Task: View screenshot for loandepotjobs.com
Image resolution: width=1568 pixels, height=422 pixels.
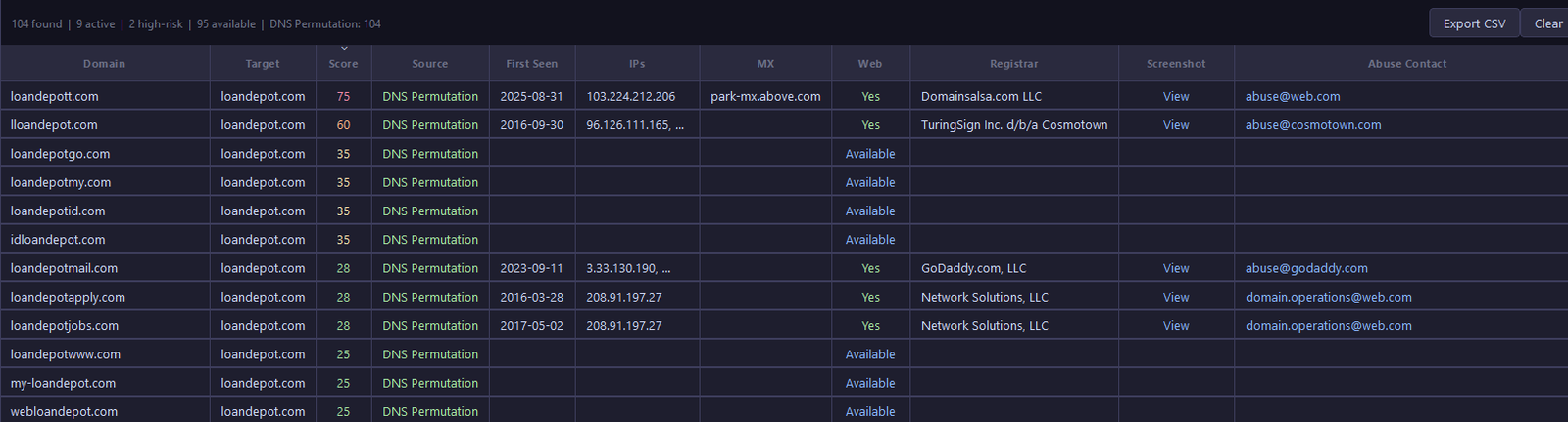Action: click(1176, 325)
